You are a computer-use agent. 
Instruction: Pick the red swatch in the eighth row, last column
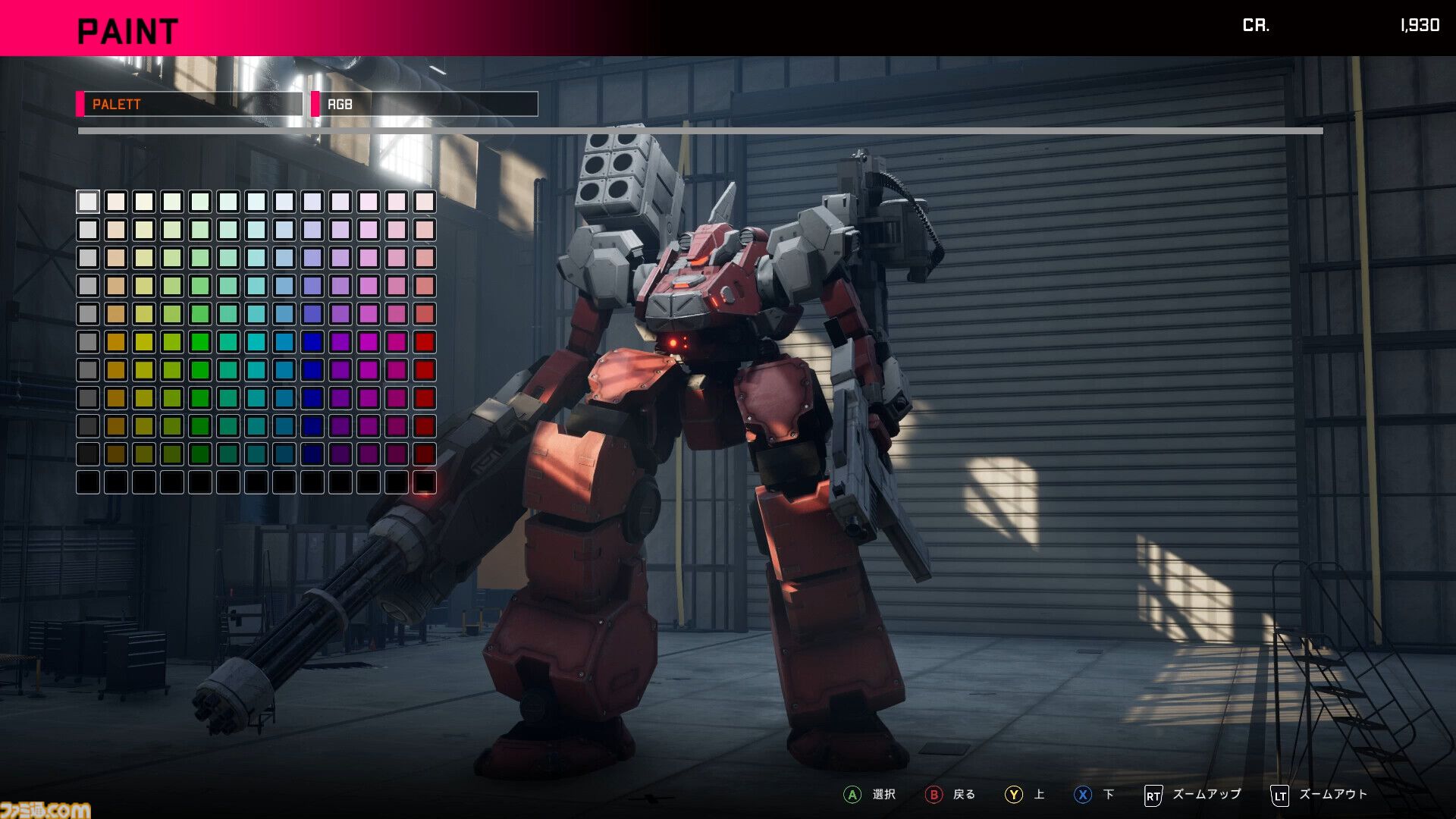[x=425, y=397]
